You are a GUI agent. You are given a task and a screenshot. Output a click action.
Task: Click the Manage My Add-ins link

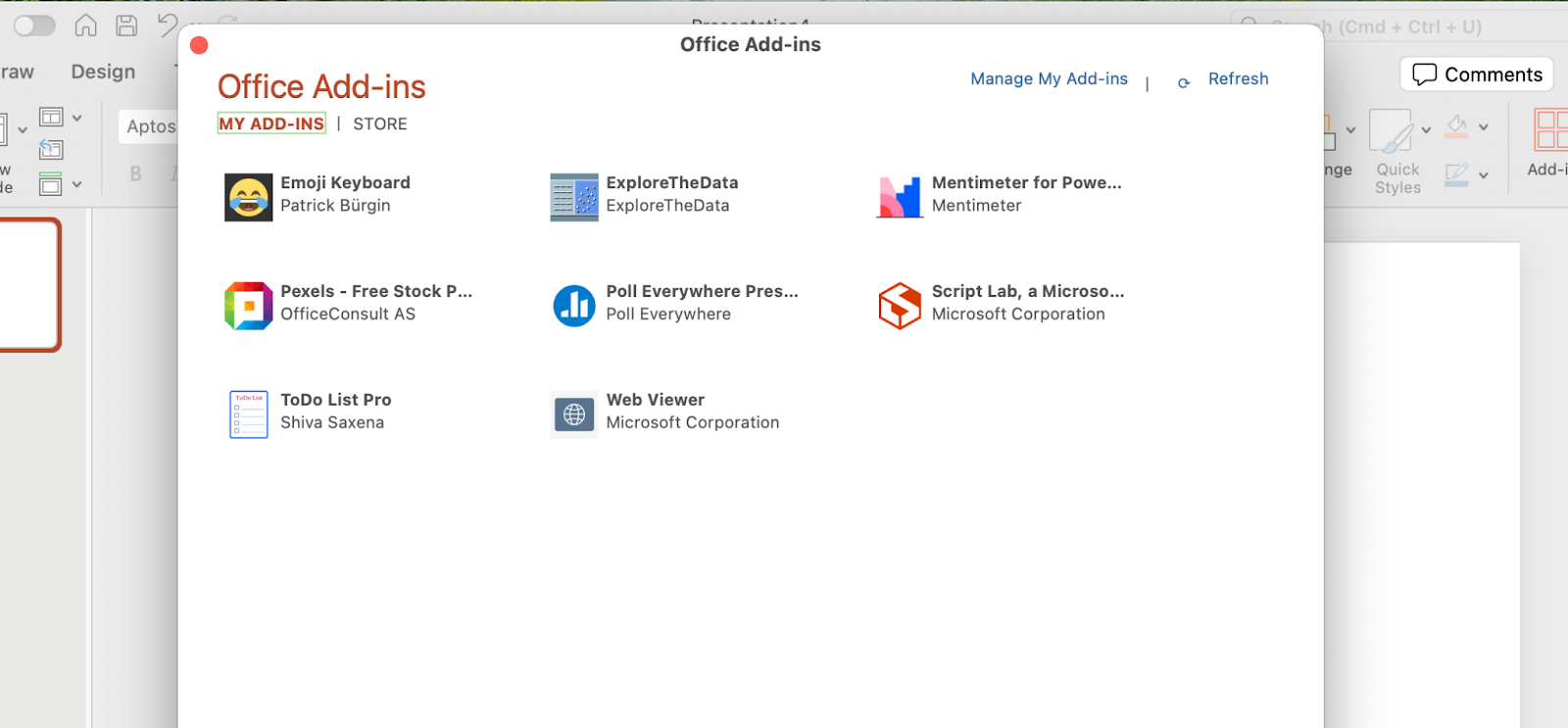(x=1049, y=78)
